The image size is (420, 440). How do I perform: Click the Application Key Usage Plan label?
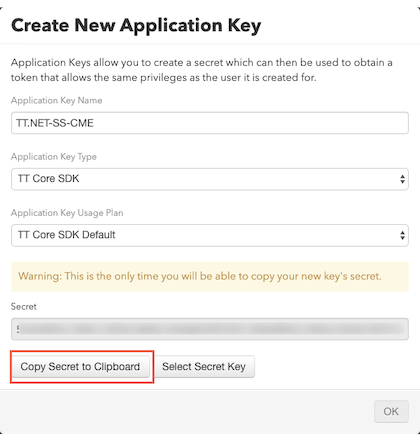pyautogui.click(x=67, y=213)
